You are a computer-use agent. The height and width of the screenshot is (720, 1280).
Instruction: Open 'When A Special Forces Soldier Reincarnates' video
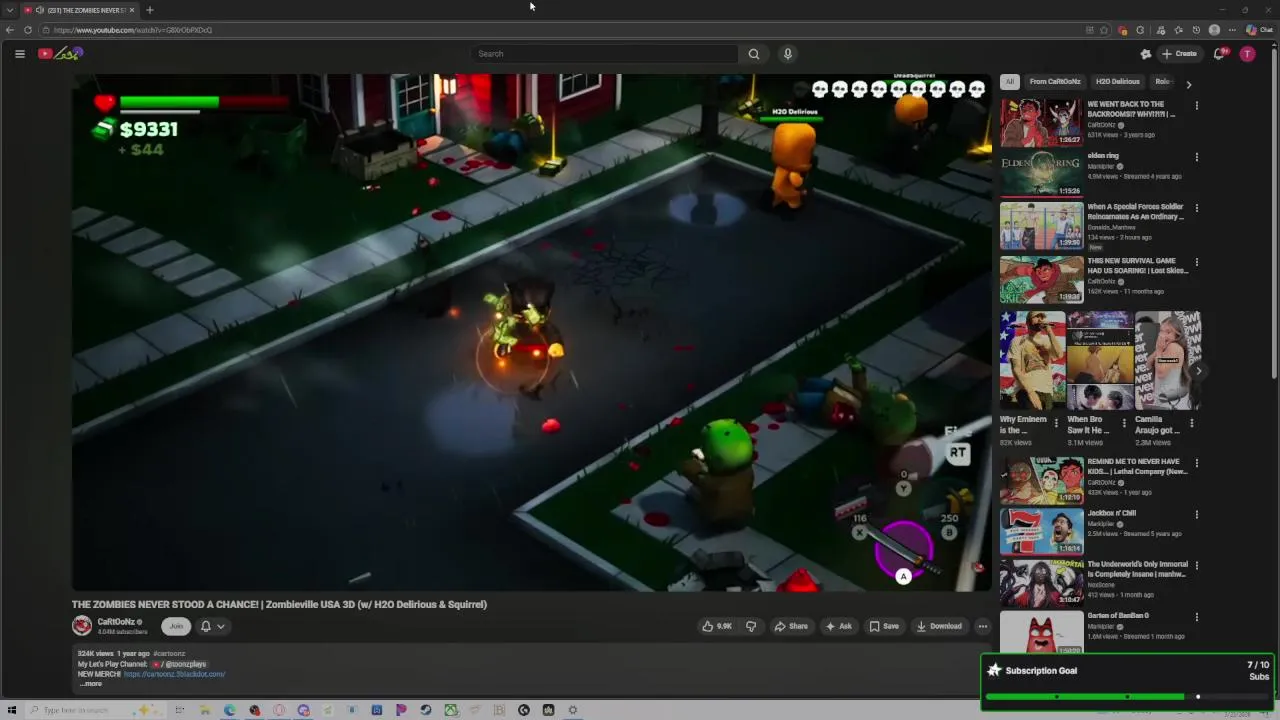(x=1041, y=226)
